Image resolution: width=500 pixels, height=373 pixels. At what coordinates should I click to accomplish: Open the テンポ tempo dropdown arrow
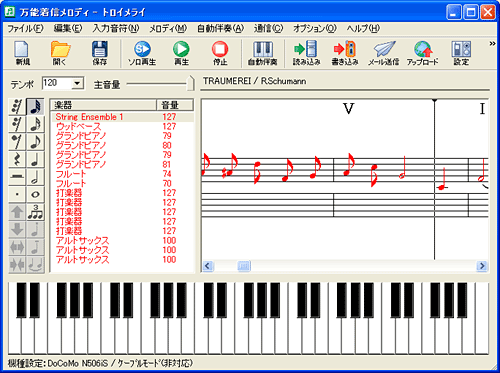(x=77, y=83)
